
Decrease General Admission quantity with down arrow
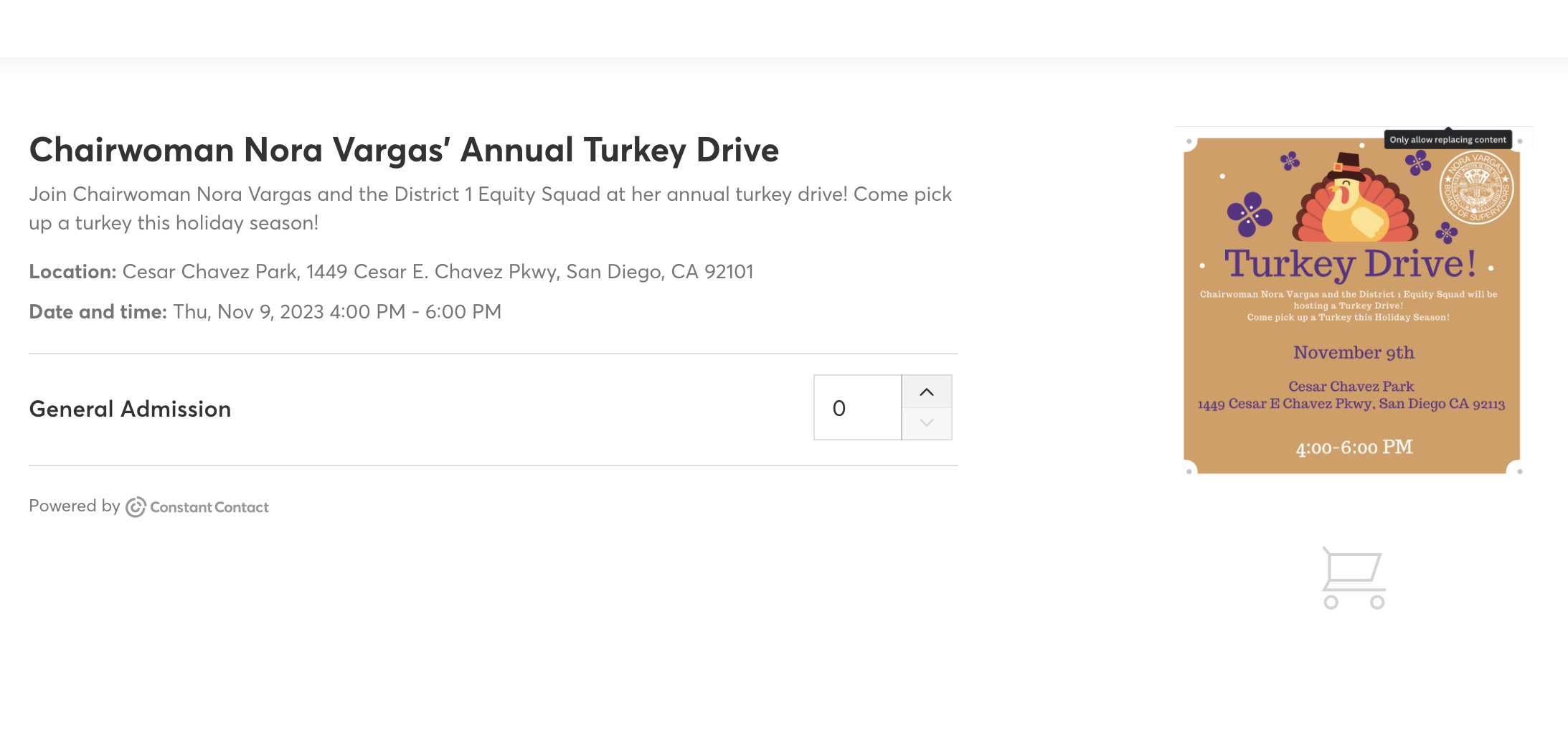click(x=927, y=423)
